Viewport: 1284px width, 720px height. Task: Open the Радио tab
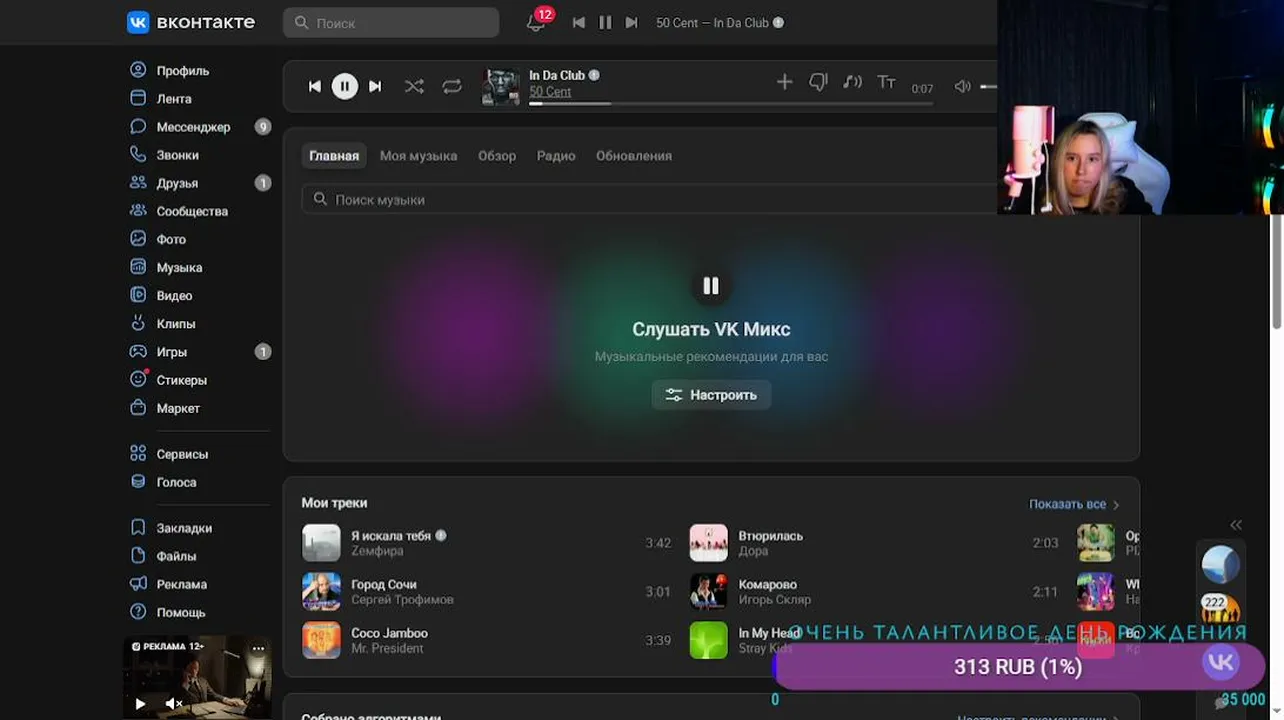click(556, 156)
